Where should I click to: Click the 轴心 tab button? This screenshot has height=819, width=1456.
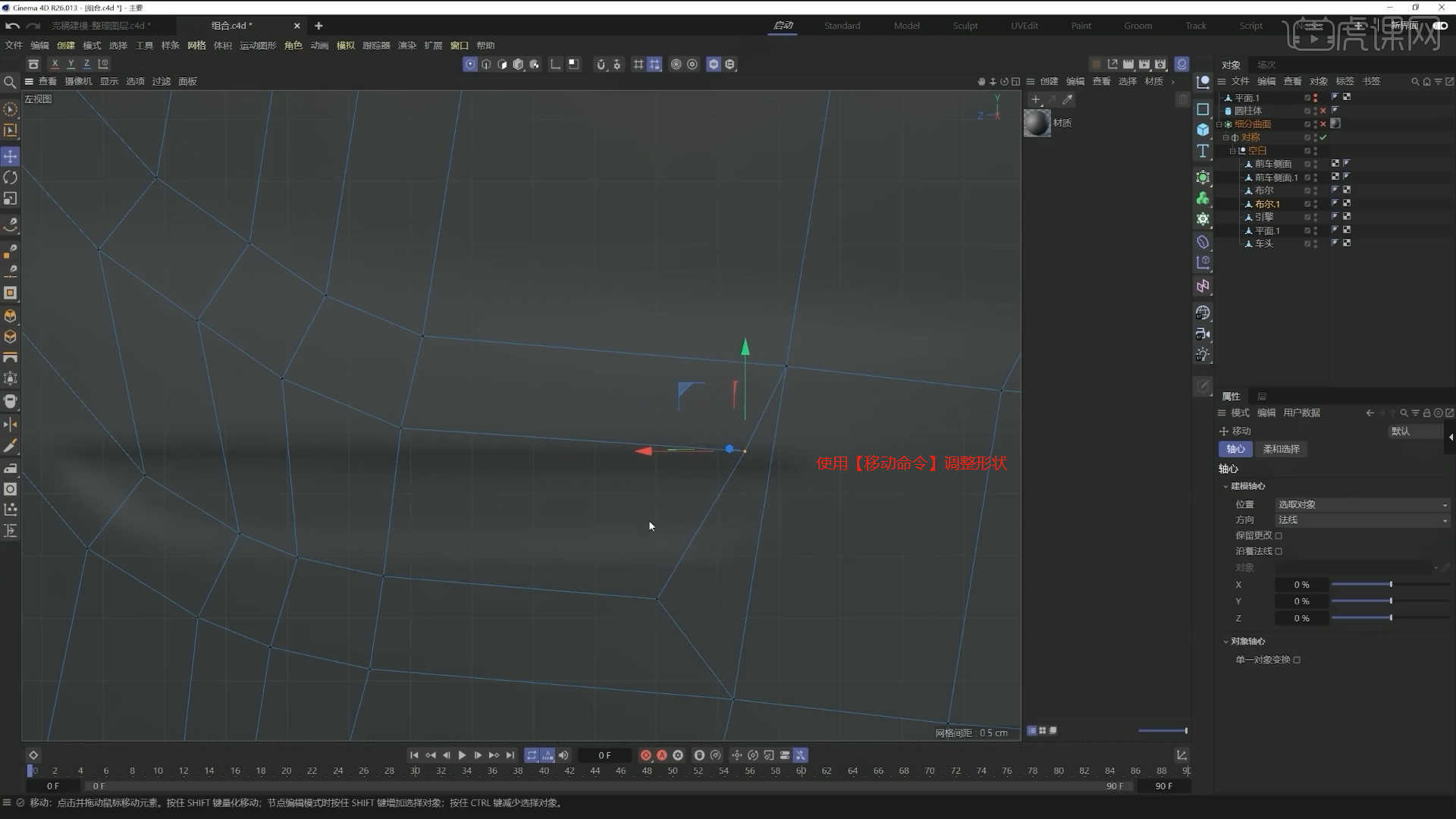click(x=1236, y=450)
